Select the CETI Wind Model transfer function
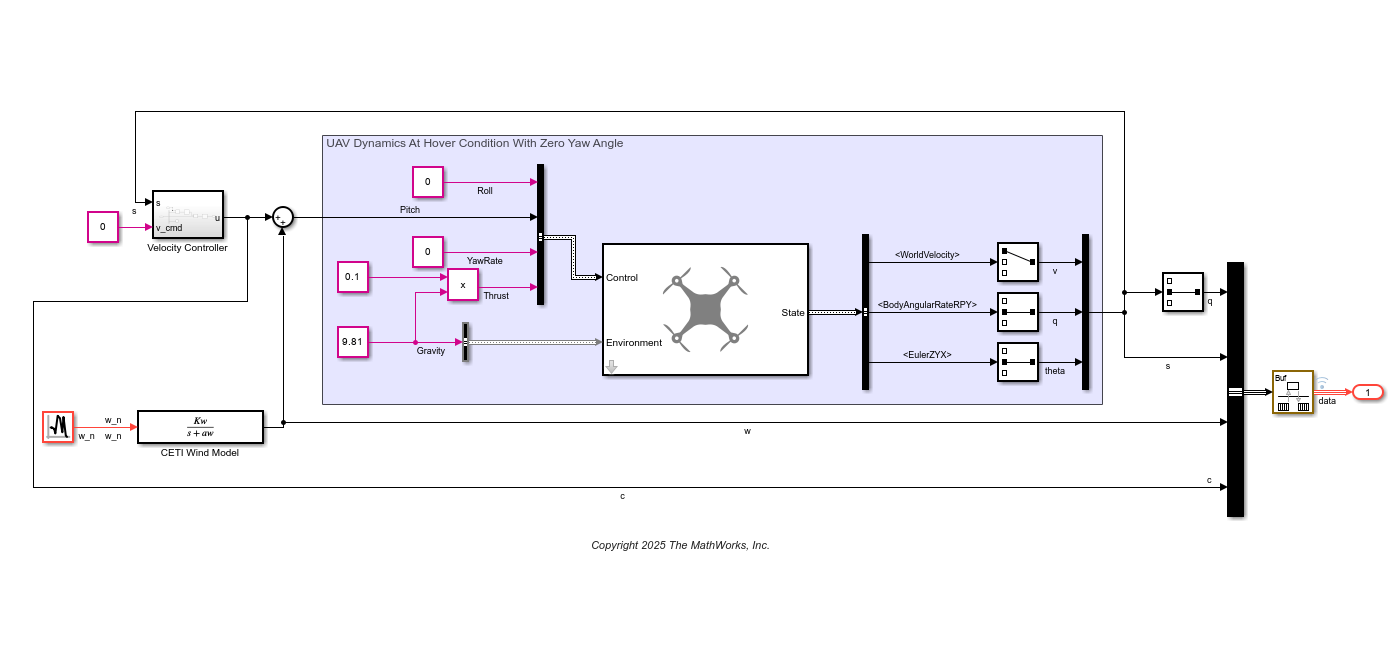Image resolution: width=1390 pixels, height=668 pixels. coord(200,427)
